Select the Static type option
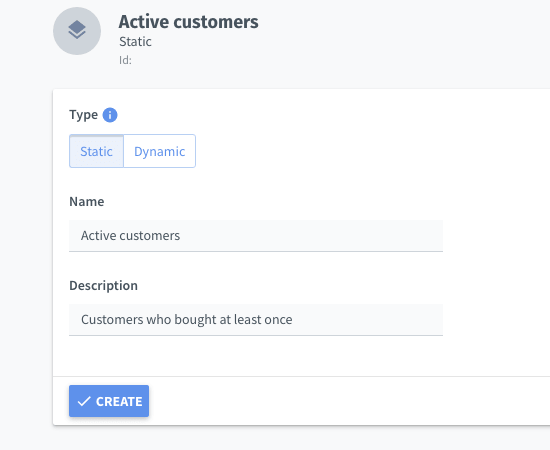This screenshot has height=450, width=550. coord(96,151)
